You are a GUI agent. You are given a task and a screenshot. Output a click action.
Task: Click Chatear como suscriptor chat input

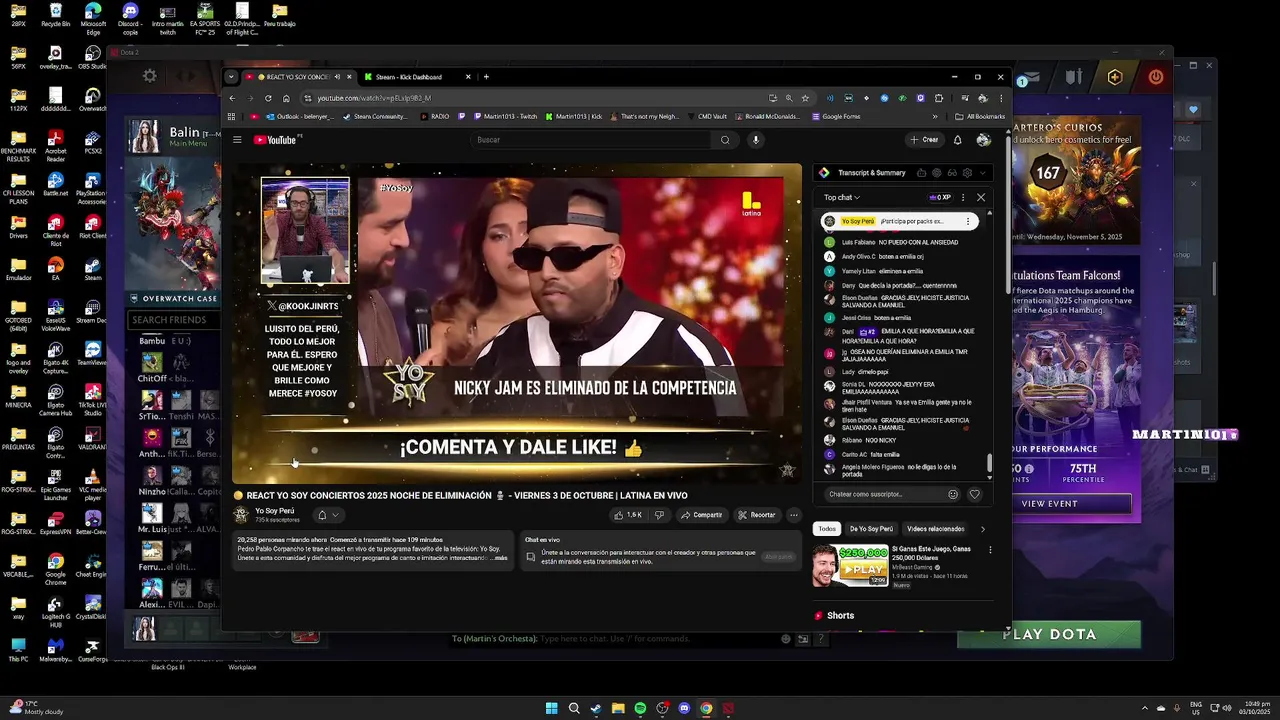pyautogui.click(x=884, y=494)
